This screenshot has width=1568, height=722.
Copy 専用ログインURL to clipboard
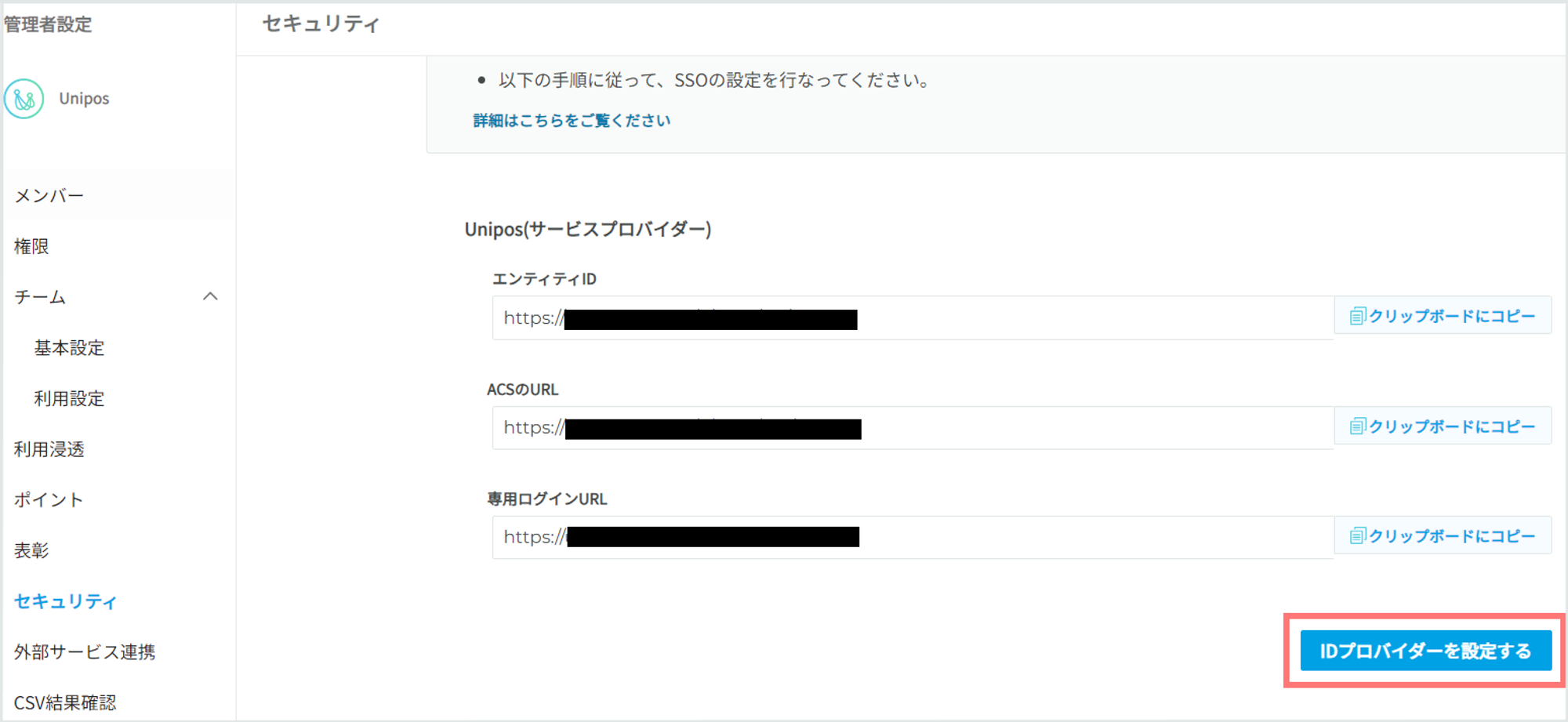(x=1443, y=535)
